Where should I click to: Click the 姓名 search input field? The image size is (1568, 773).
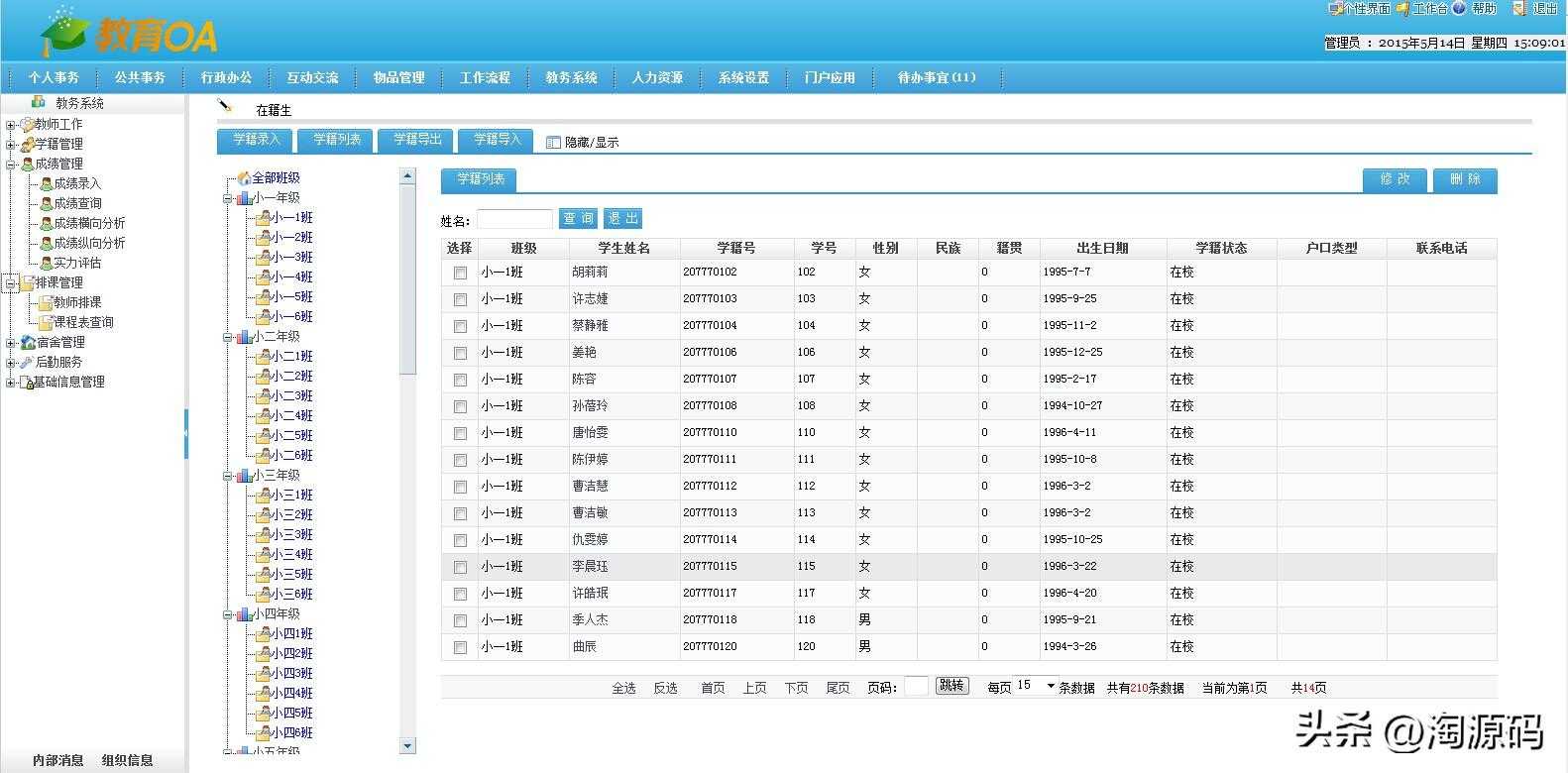[514, 219]
